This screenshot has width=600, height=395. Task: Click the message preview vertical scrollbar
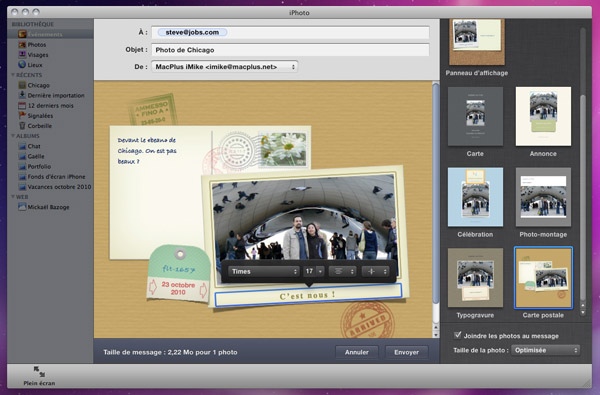point(435,193)
